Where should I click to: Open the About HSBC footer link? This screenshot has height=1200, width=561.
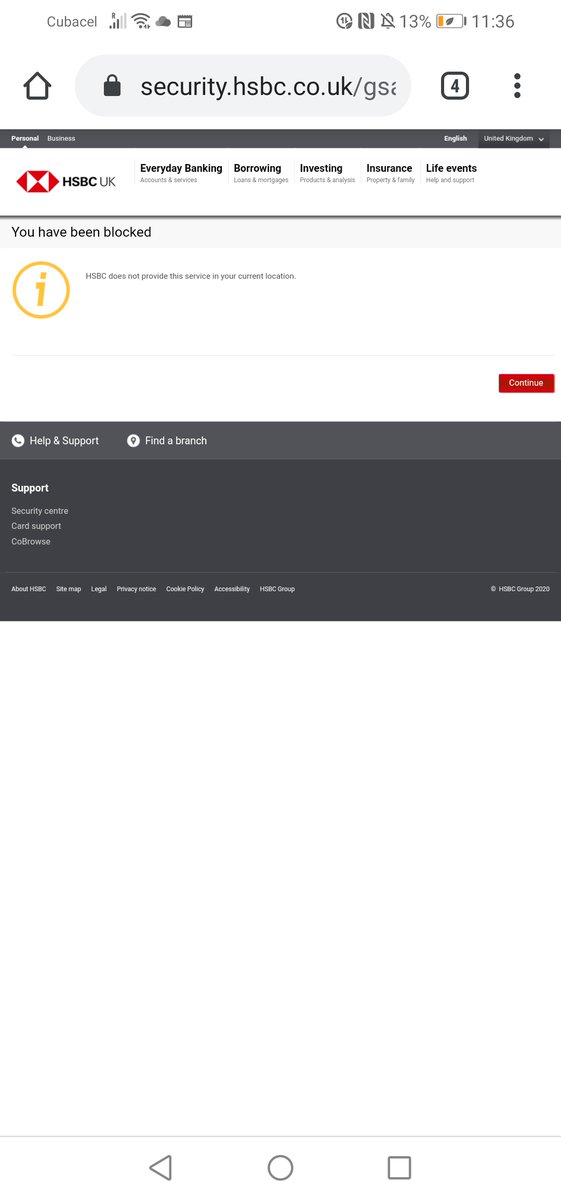click(29, 589)
